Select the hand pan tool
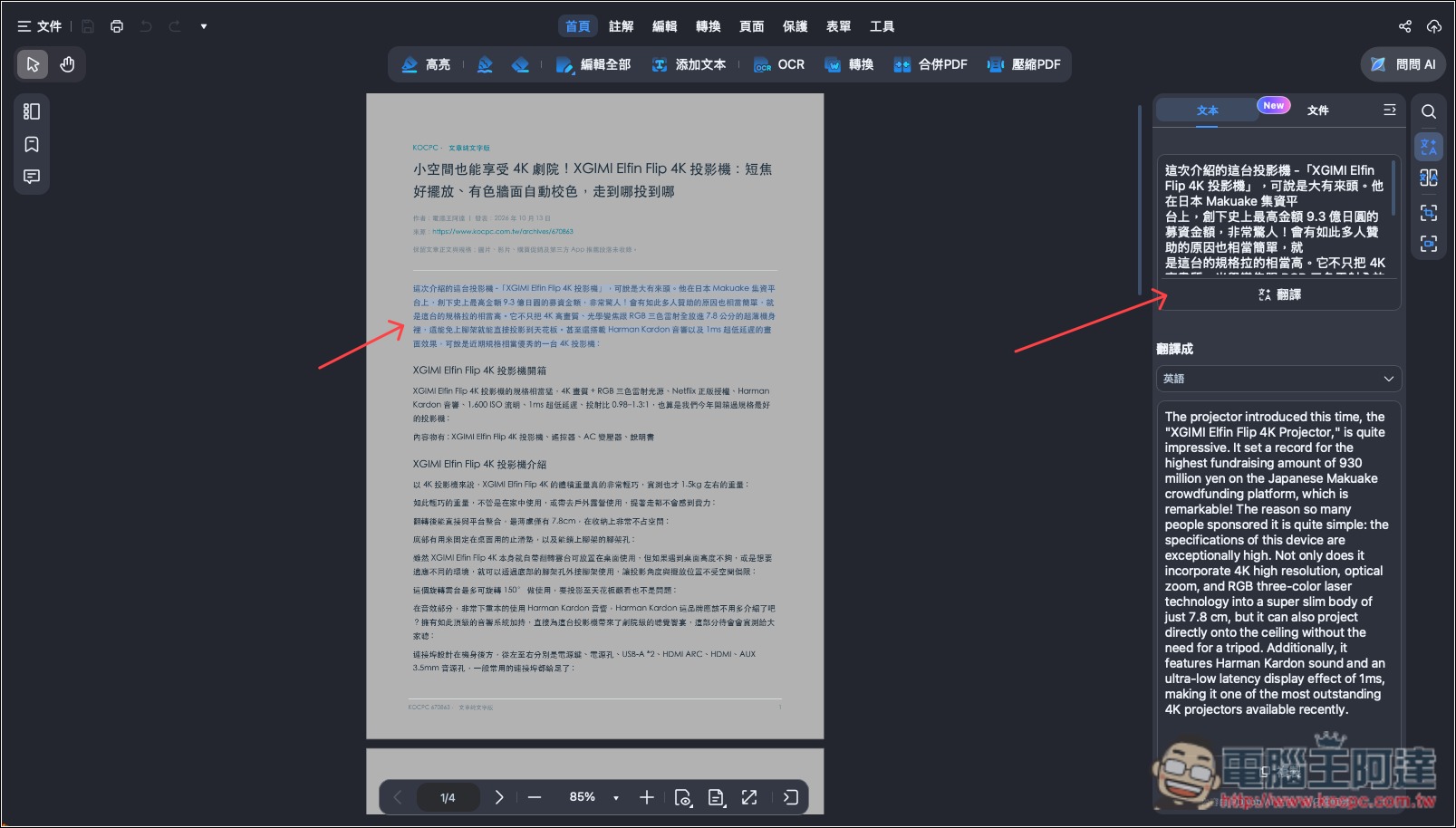 click(x=67, y=64)
